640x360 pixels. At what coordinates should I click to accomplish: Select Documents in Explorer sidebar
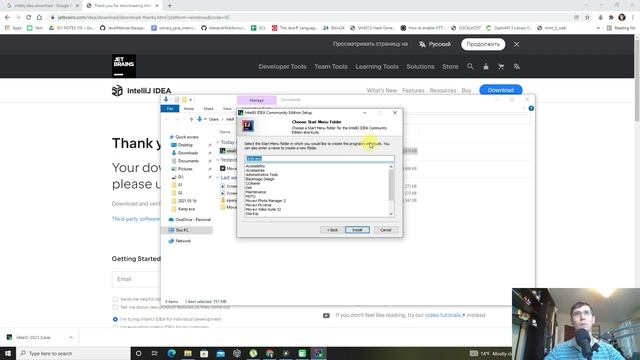[188, 161]
